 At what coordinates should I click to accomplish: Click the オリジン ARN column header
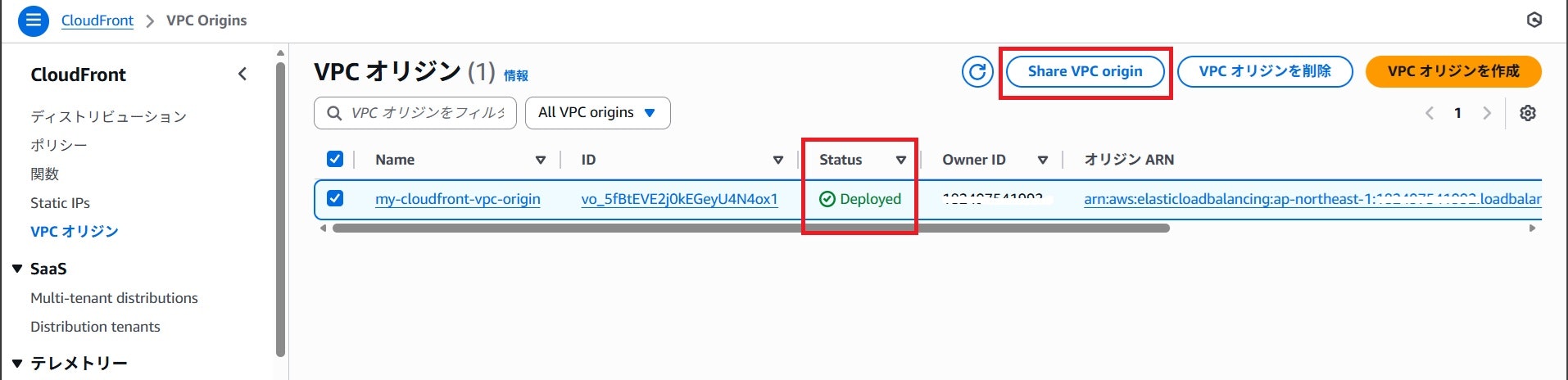(x=1129, y=160)
